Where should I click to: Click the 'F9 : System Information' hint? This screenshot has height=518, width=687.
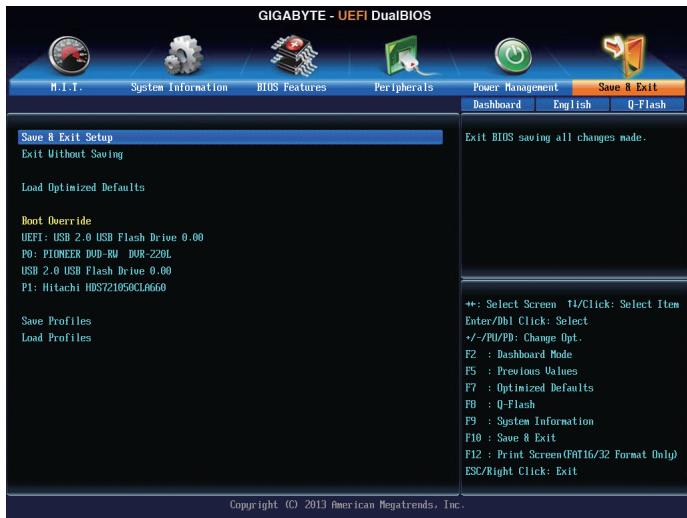tap(529, 421)
